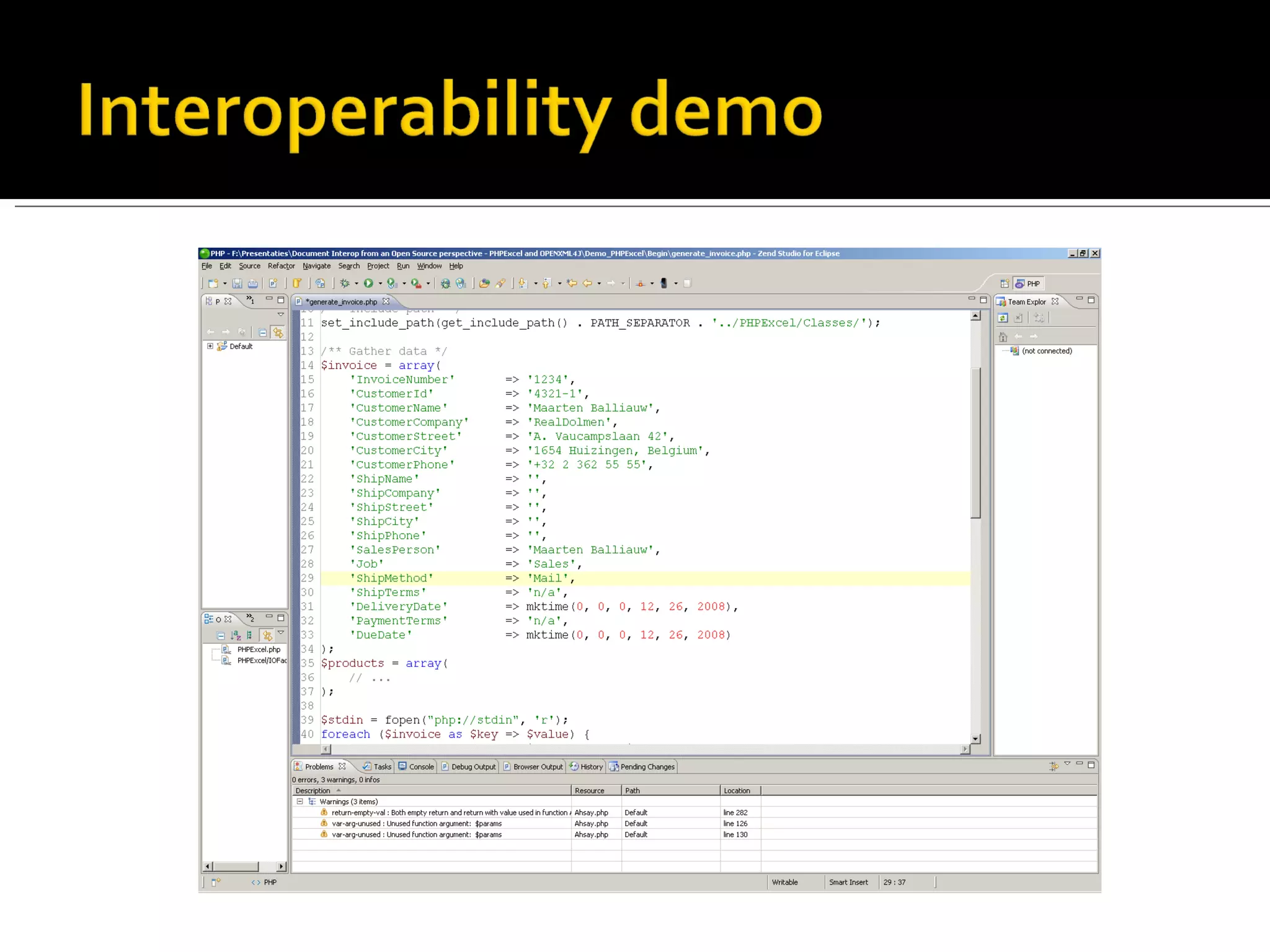The image size is (1270, 952).
Task: Toggle Link with Editor in Outline panel
Action: pos(267,635)
